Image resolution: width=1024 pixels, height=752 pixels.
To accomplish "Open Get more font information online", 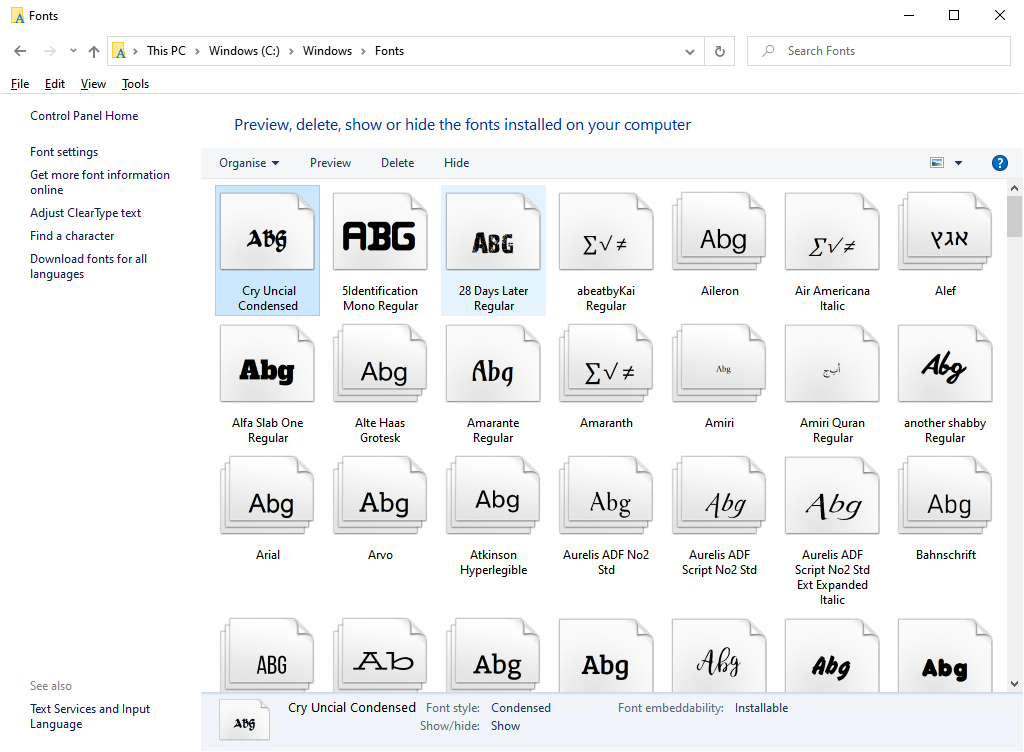I will tap(99, 182).
